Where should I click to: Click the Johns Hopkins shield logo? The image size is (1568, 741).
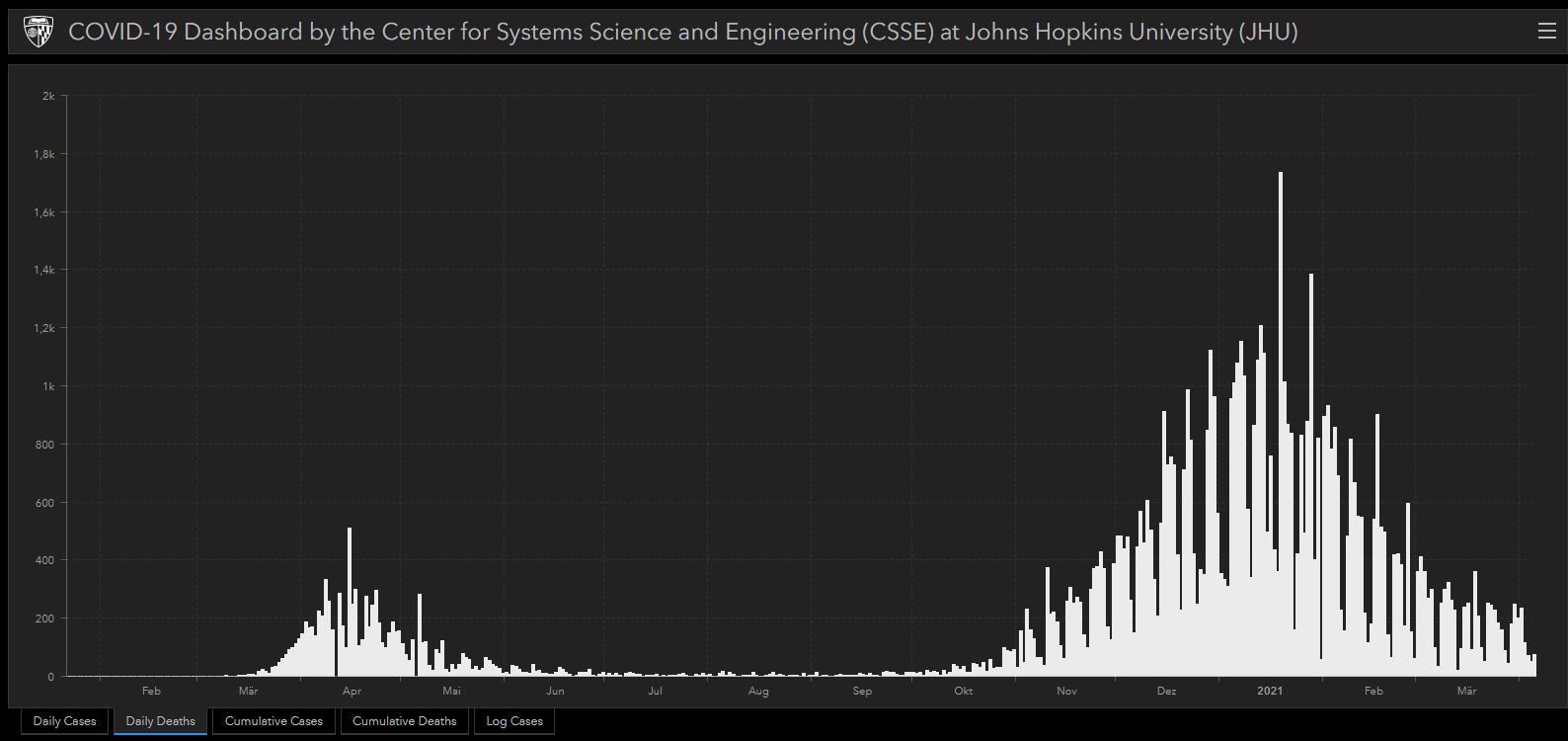[x=39, y=32]
